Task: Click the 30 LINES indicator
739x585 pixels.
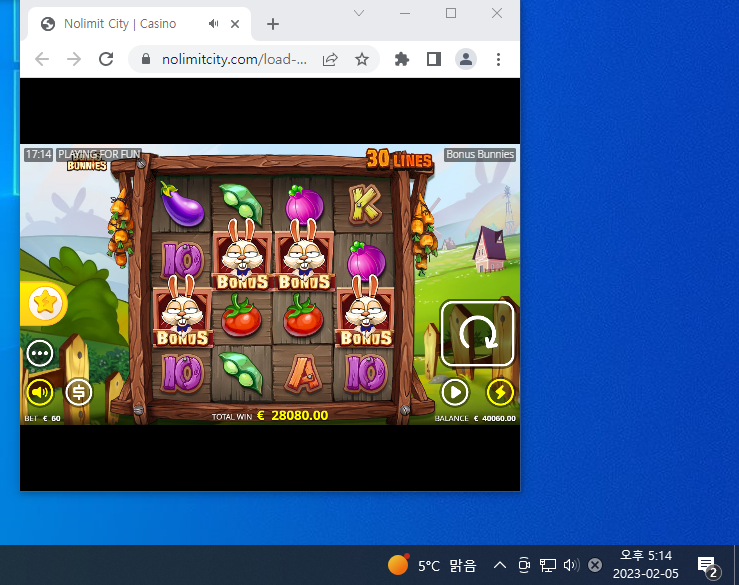Action: pyautogui.click(x=399, y=160)
